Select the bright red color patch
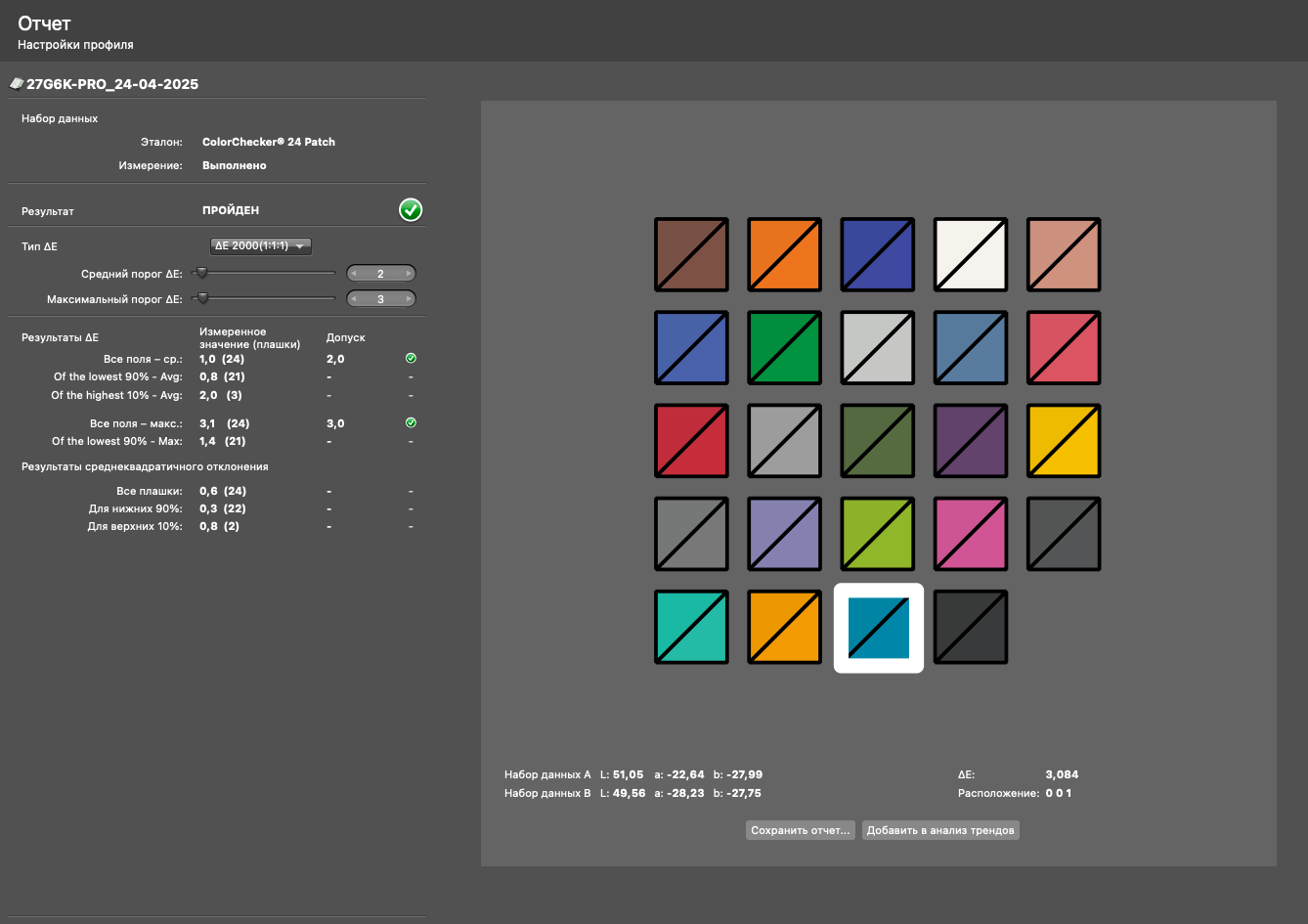The height and width of the screenshot is (924, 1308). point(691,441)
